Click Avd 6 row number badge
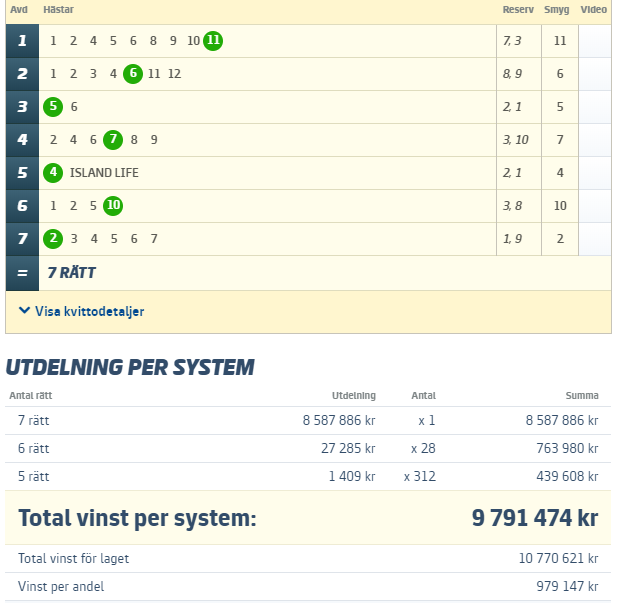Viewport: 618px width, 603px height. pyautogui.click(x=22, y=206)
